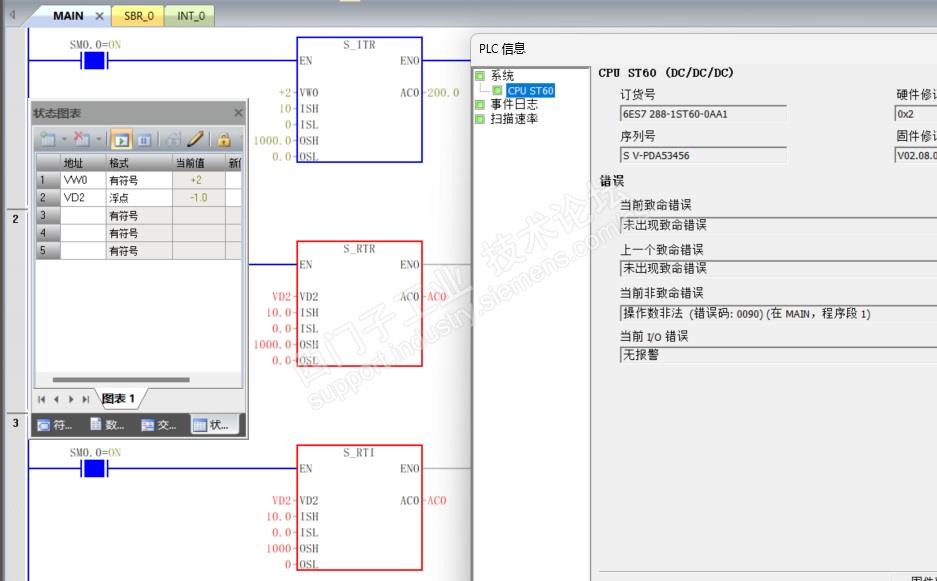Click the 地址 column header
This screenshot has width=937, height=581.
(82, 163)
